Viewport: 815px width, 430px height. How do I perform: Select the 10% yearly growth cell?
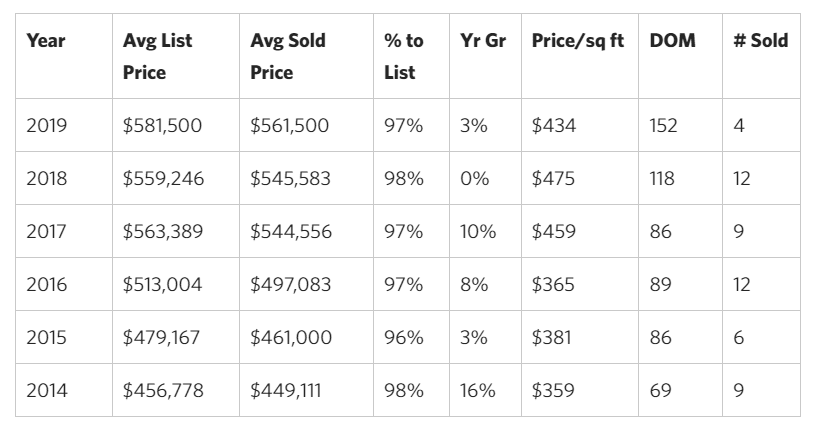(x=477, y=232)
